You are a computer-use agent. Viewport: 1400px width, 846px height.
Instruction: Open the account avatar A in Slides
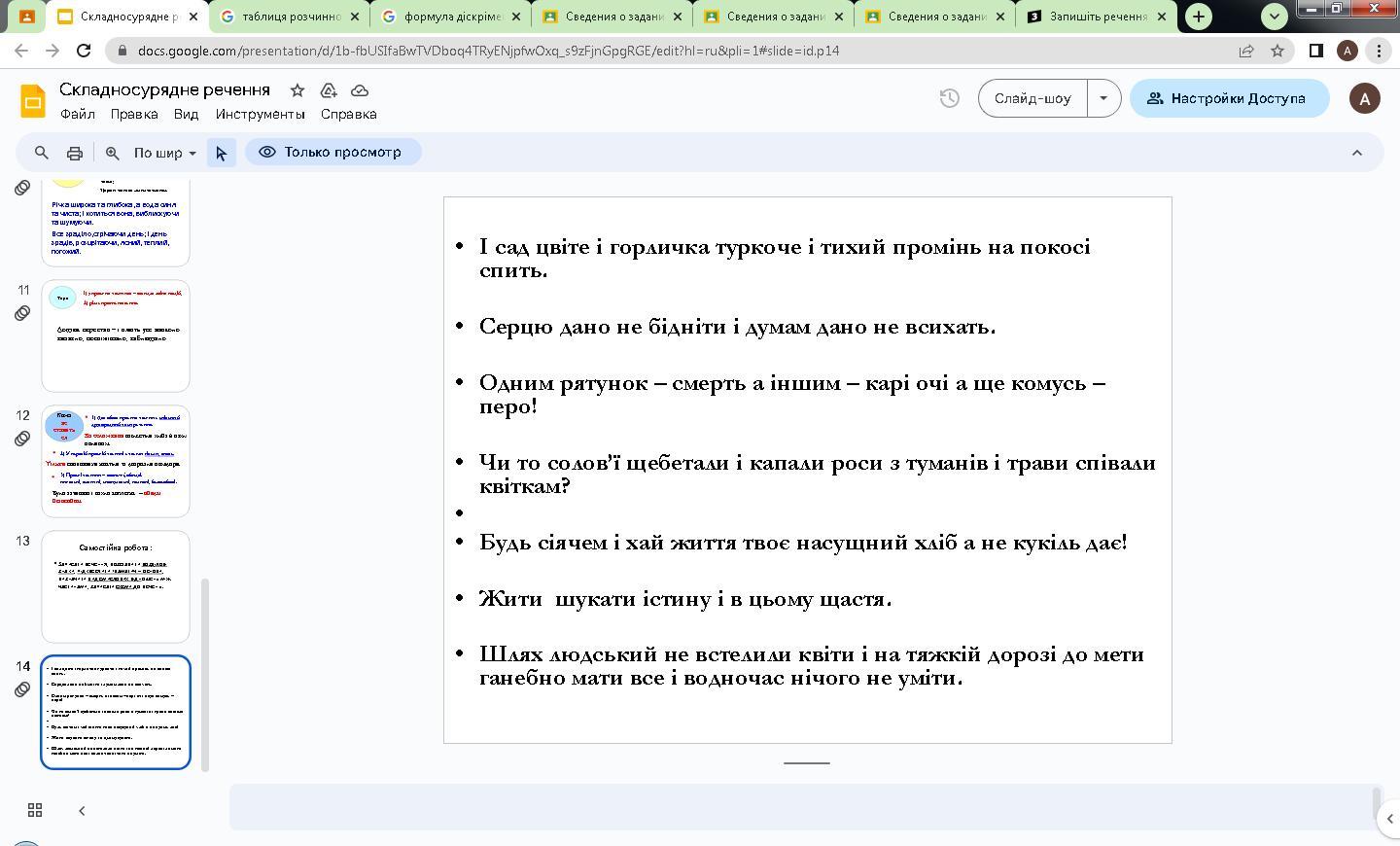point(1365,98)
